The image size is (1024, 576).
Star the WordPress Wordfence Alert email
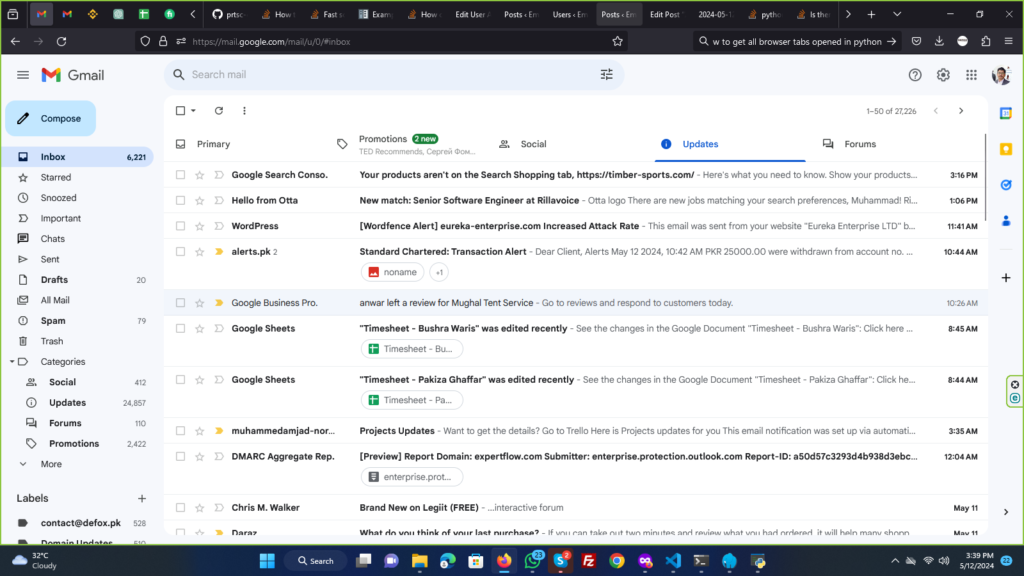point(200,226)
